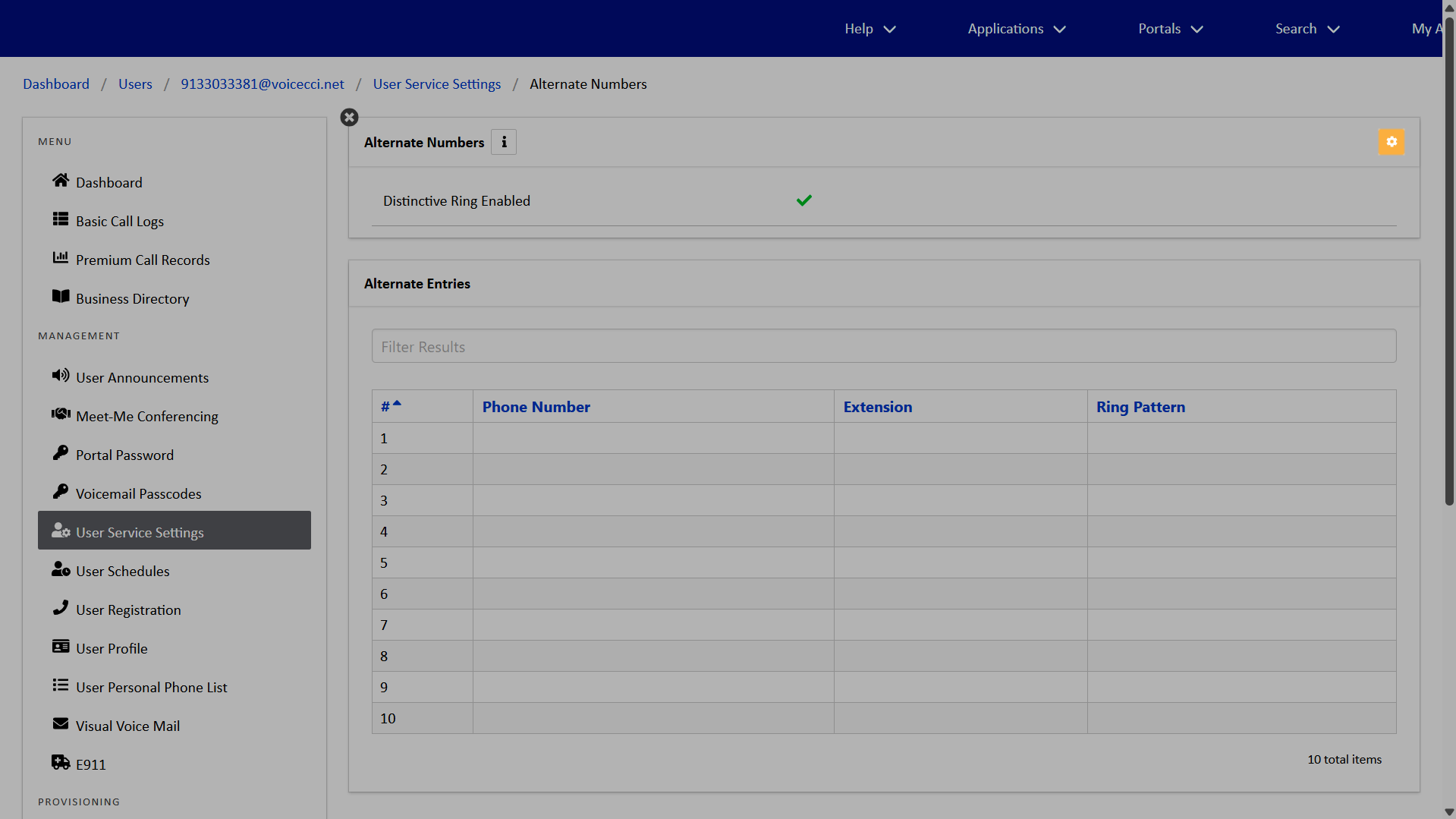This screenshot has width=1456, height=819.
Task: Sort table by Ring Pattern column
Action: (1140, 407)
